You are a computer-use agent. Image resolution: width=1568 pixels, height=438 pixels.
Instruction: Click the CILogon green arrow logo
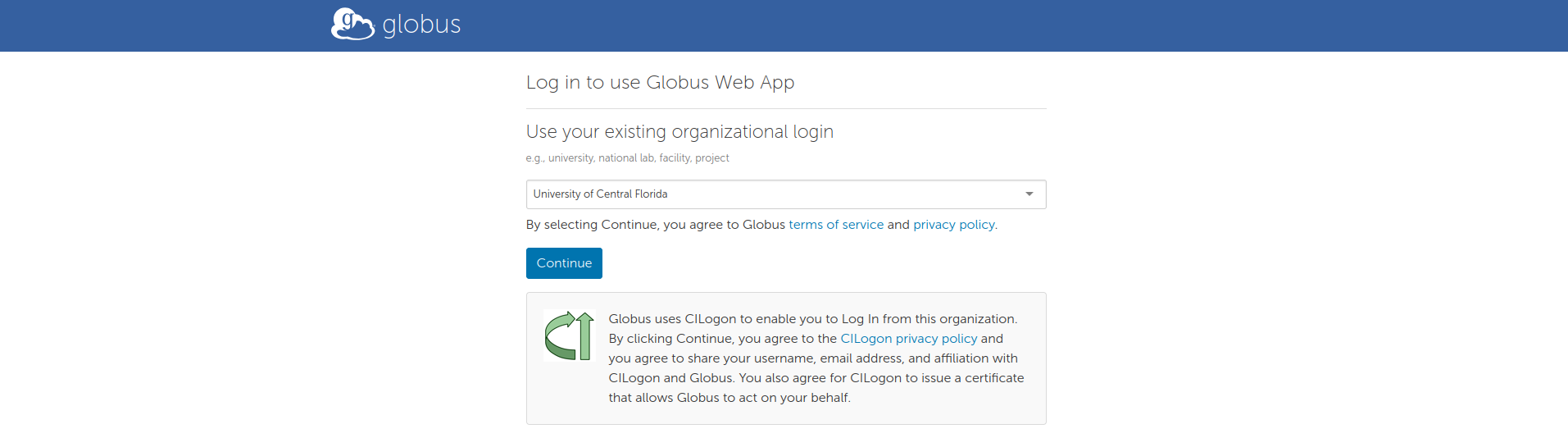point(569,335)
